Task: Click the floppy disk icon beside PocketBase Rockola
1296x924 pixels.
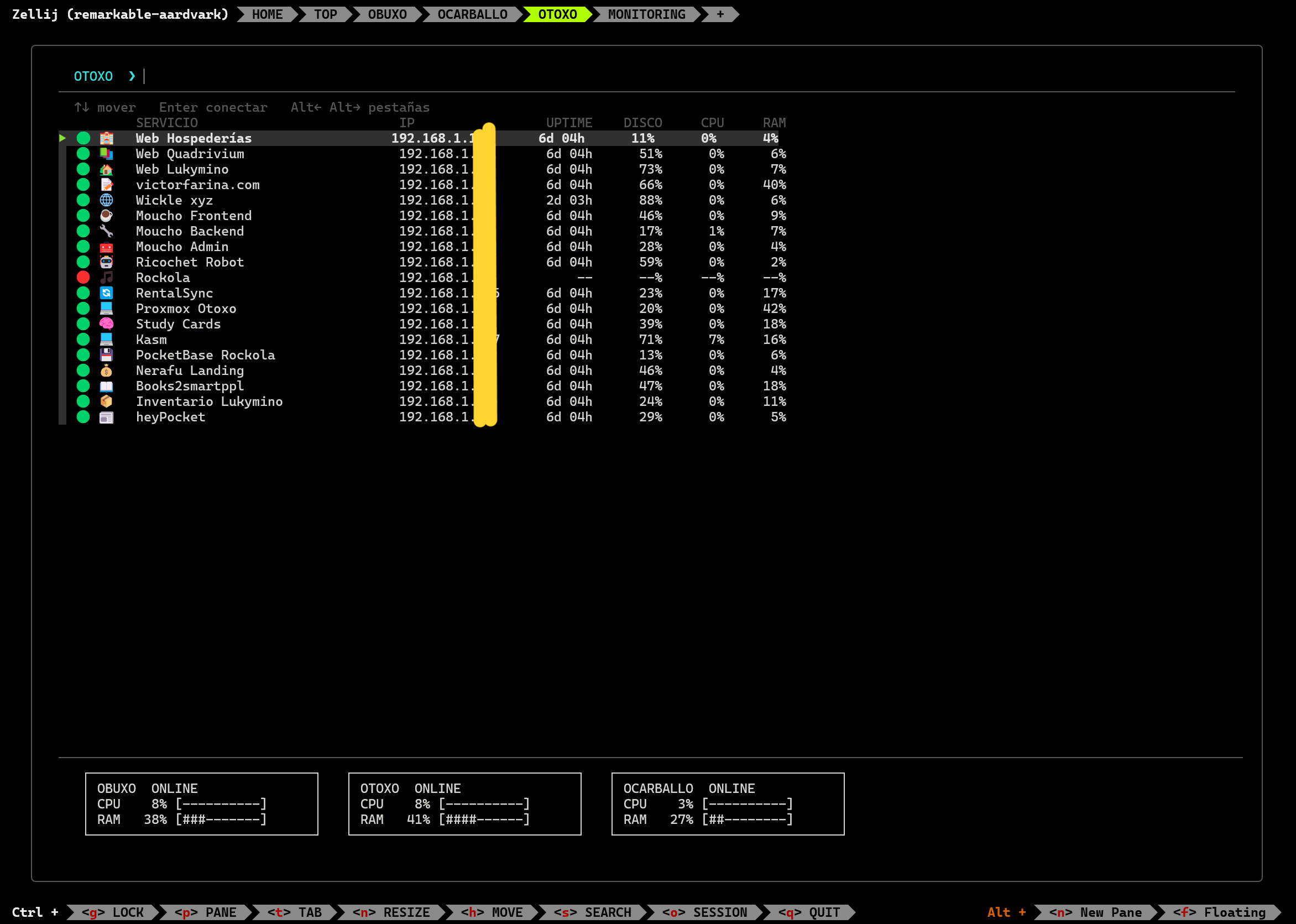Action: click(106, 355)
